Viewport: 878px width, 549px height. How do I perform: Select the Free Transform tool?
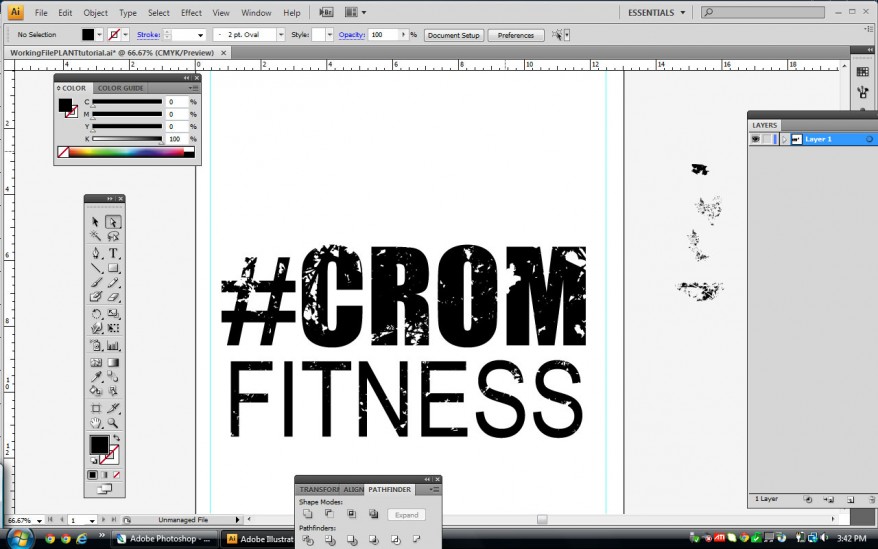pos(113,328)
